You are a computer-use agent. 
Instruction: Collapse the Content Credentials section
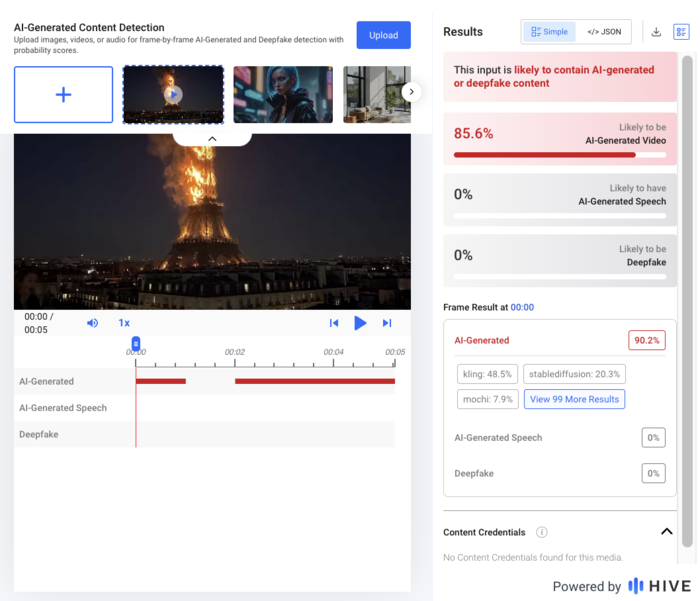pos(667,531)
